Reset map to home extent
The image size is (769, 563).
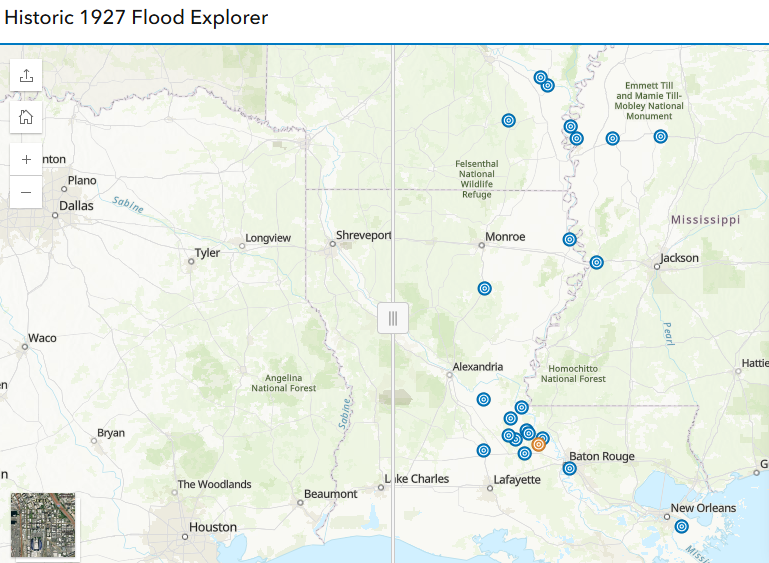[x=26, y=117]
